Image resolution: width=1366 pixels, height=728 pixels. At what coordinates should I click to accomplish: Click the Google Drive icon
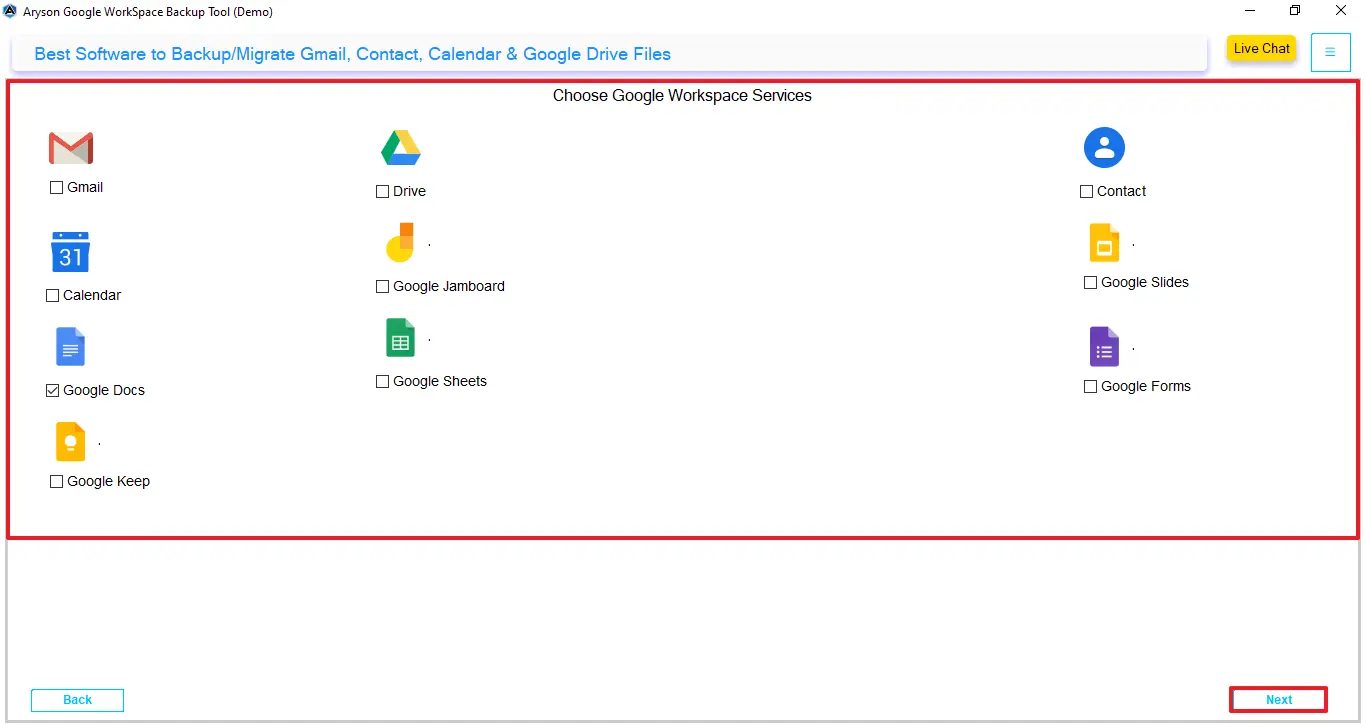401,147
